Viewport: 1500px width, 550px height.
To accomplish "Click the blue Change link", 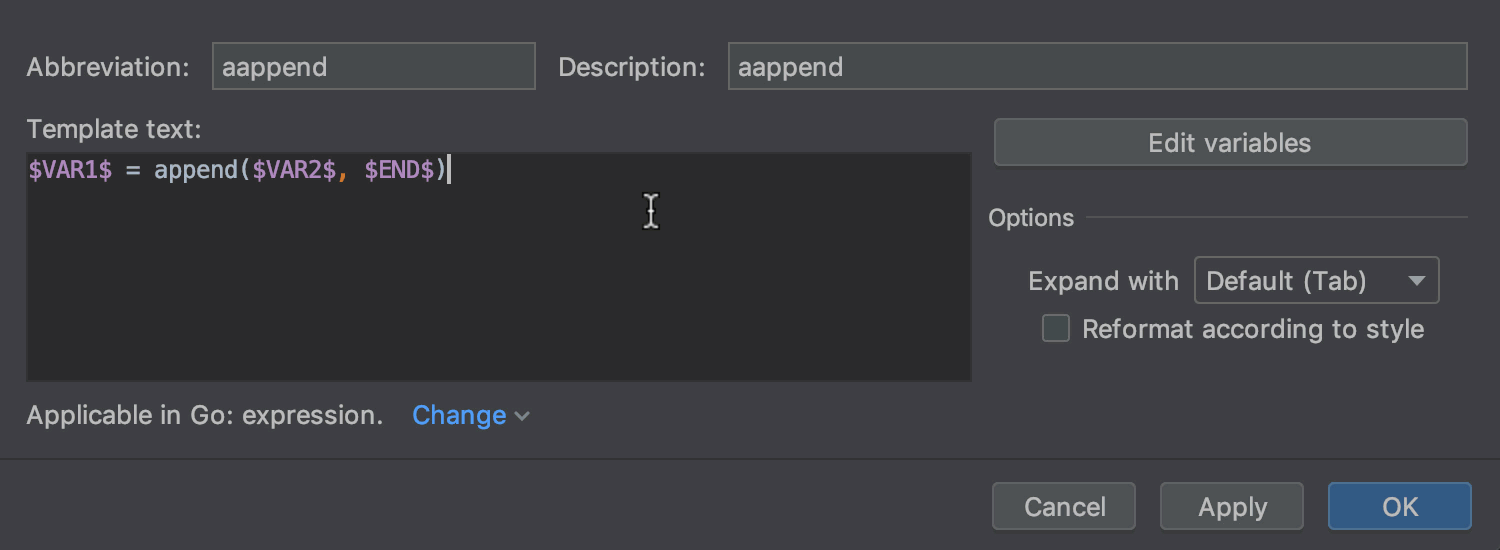I will [x=459, y=416].
